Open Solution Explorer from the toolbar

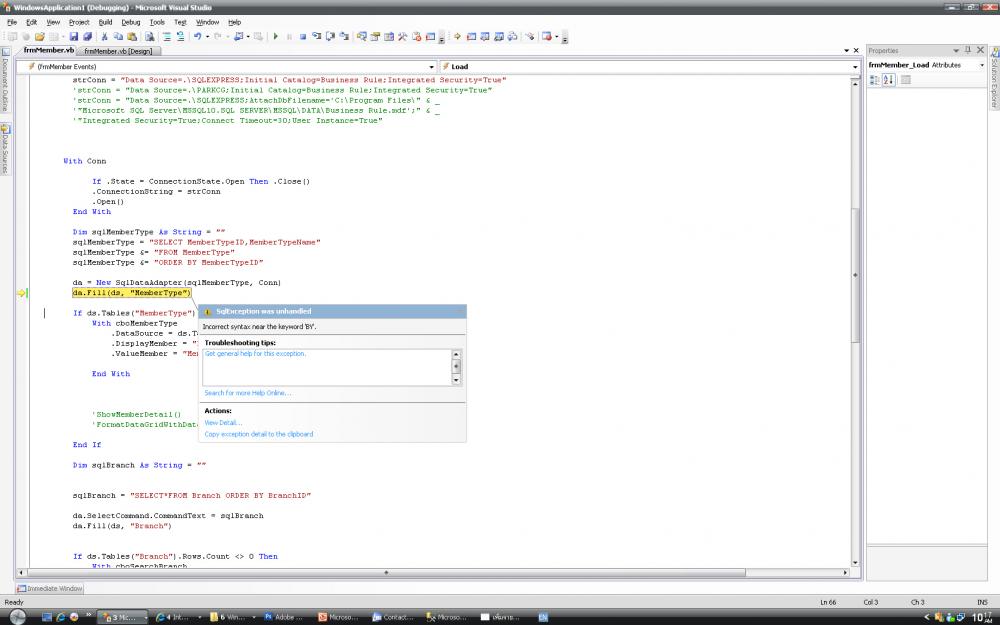362,37
